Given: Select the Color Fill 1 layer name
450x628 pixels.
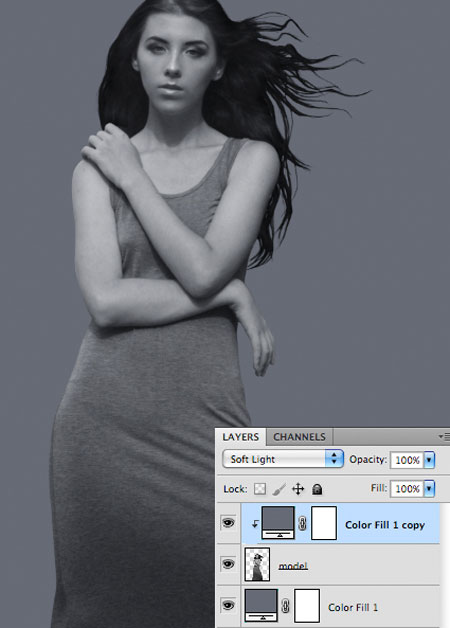Looking at the screenshot, I should pos(353,607).
